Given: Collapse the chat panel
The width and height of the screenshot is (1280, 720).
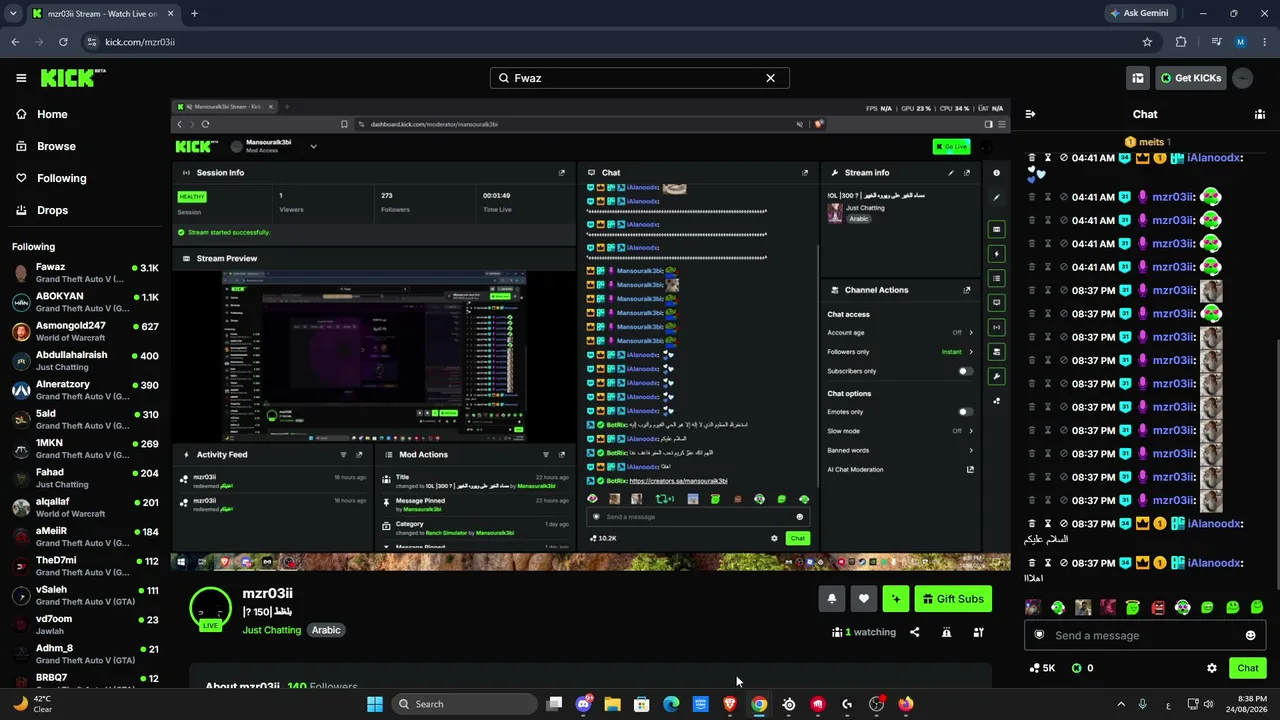Looking at the screenshot, I should (1030, 114).
